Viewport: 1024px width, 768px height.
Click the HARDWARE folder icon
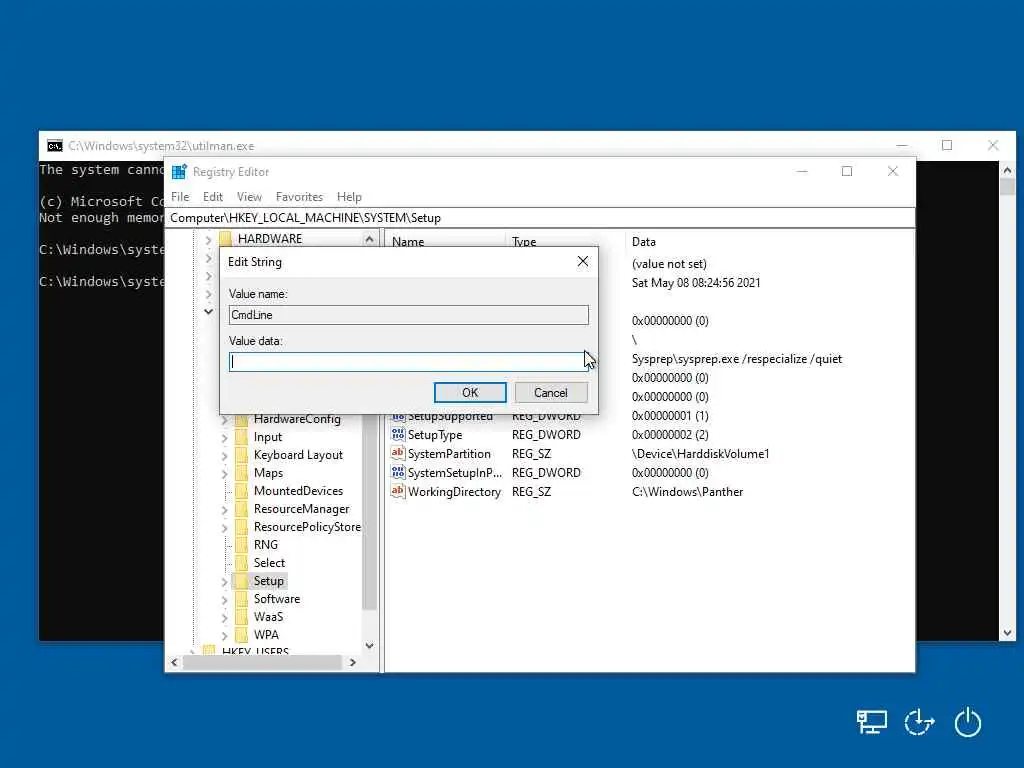[x=225, y=238]
